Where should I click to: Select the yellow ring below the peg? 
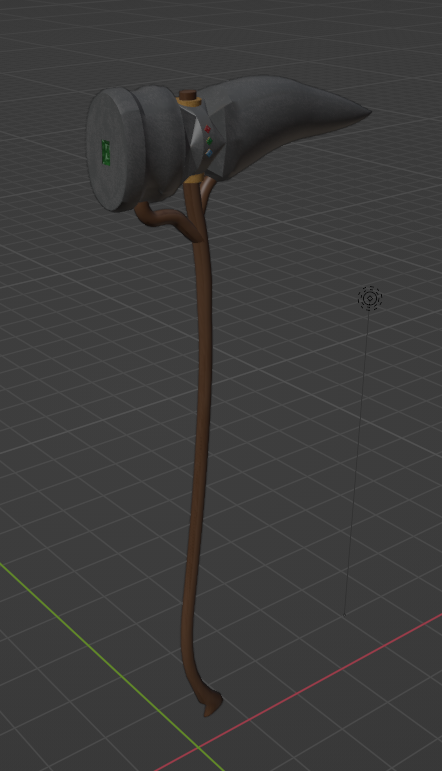coord(189,102)
